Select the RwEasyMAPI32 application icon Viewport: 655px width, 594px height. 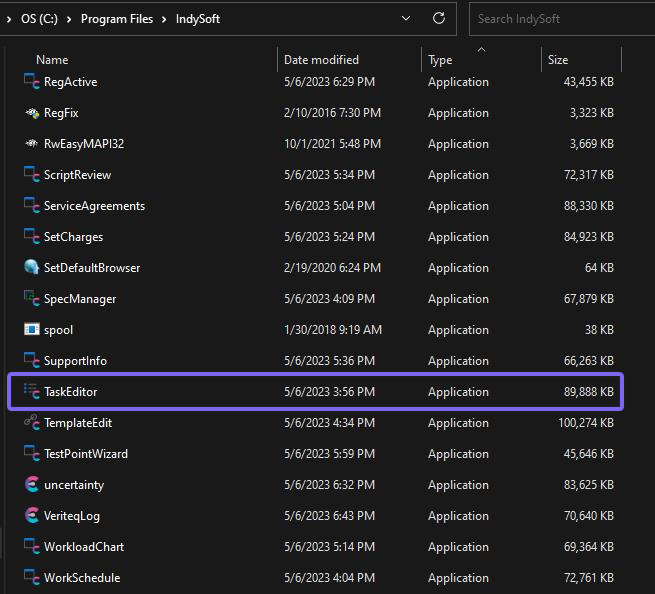[31, 144]
